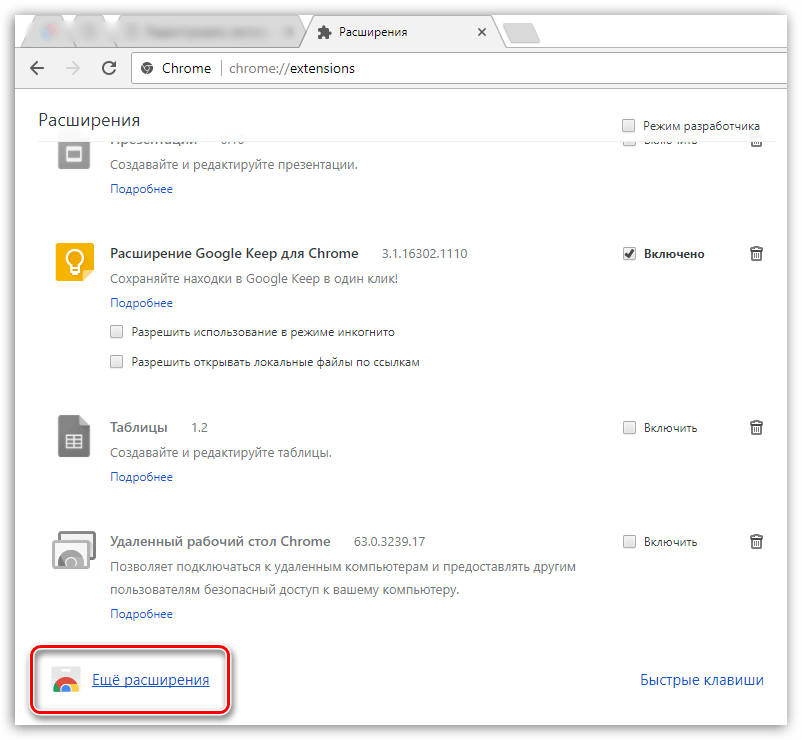Click the Таблицы spreadsheet icon
The height and width of the screenshot is (740, 802).
(x=74, y=436)
